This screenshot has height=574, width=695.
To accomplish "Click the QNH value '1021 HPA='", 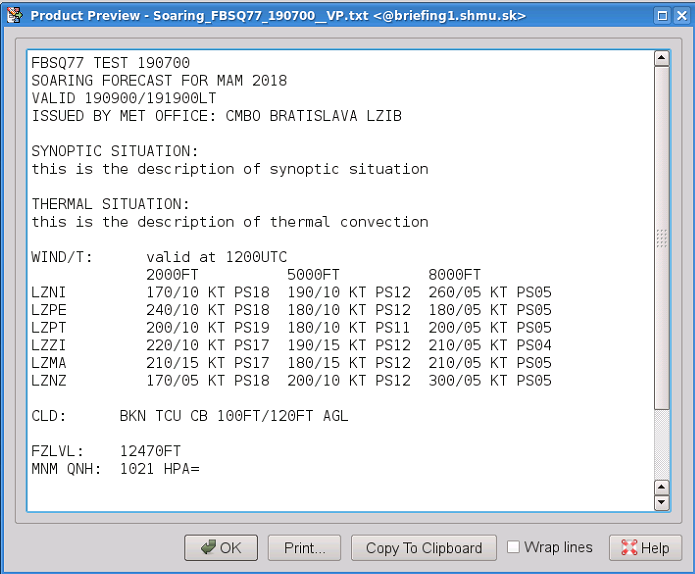I will 160,469.
